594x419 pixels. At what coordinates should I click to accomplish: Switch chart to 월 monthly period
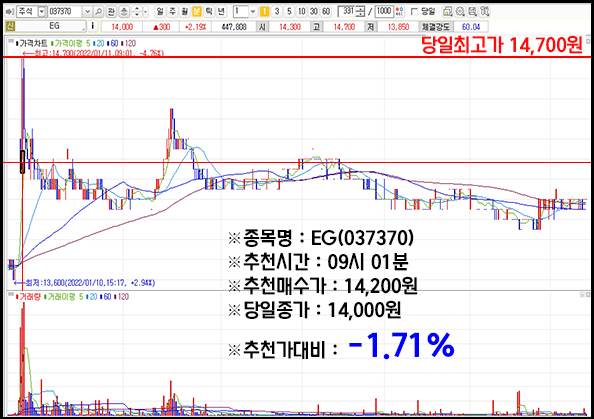point(184,12)
